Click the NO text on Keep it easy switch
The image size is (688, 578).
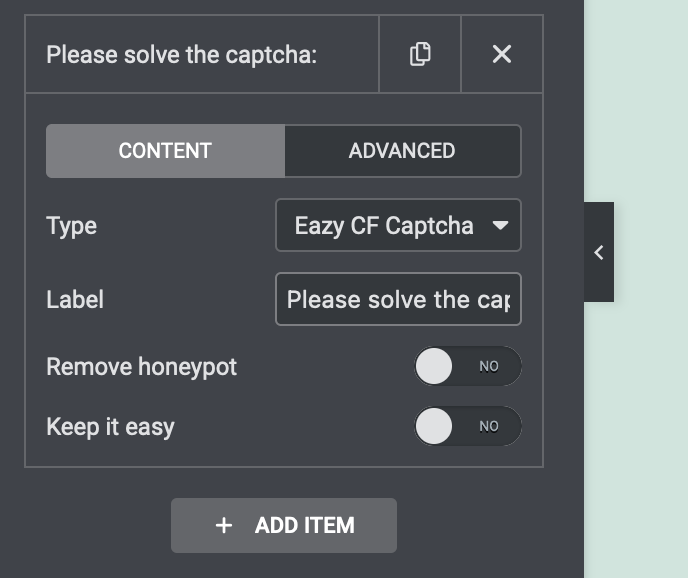click(x=489, y=426)
